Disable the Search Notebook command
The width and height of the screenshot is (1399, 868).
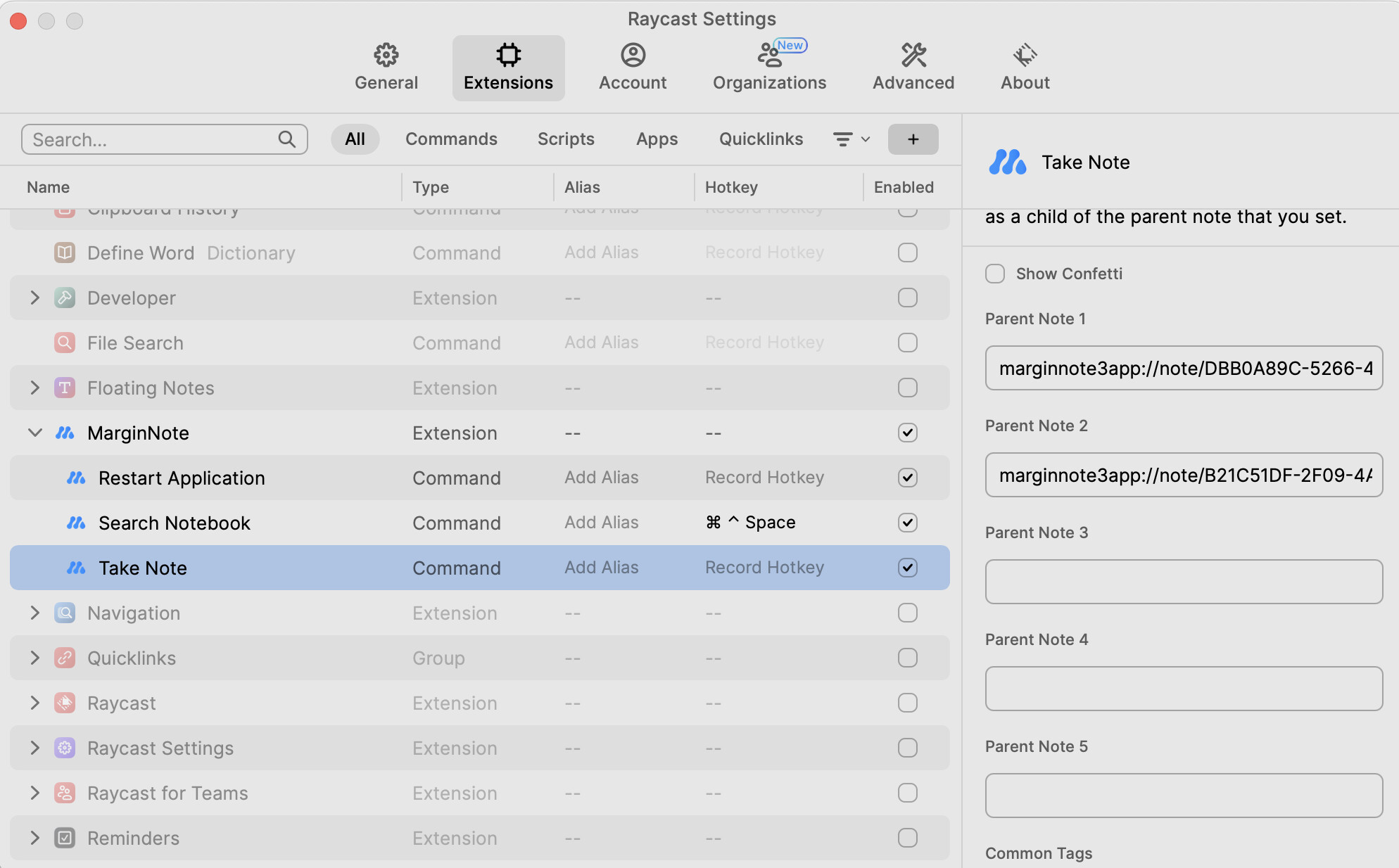pyautogui.click(x=907, y=523)
